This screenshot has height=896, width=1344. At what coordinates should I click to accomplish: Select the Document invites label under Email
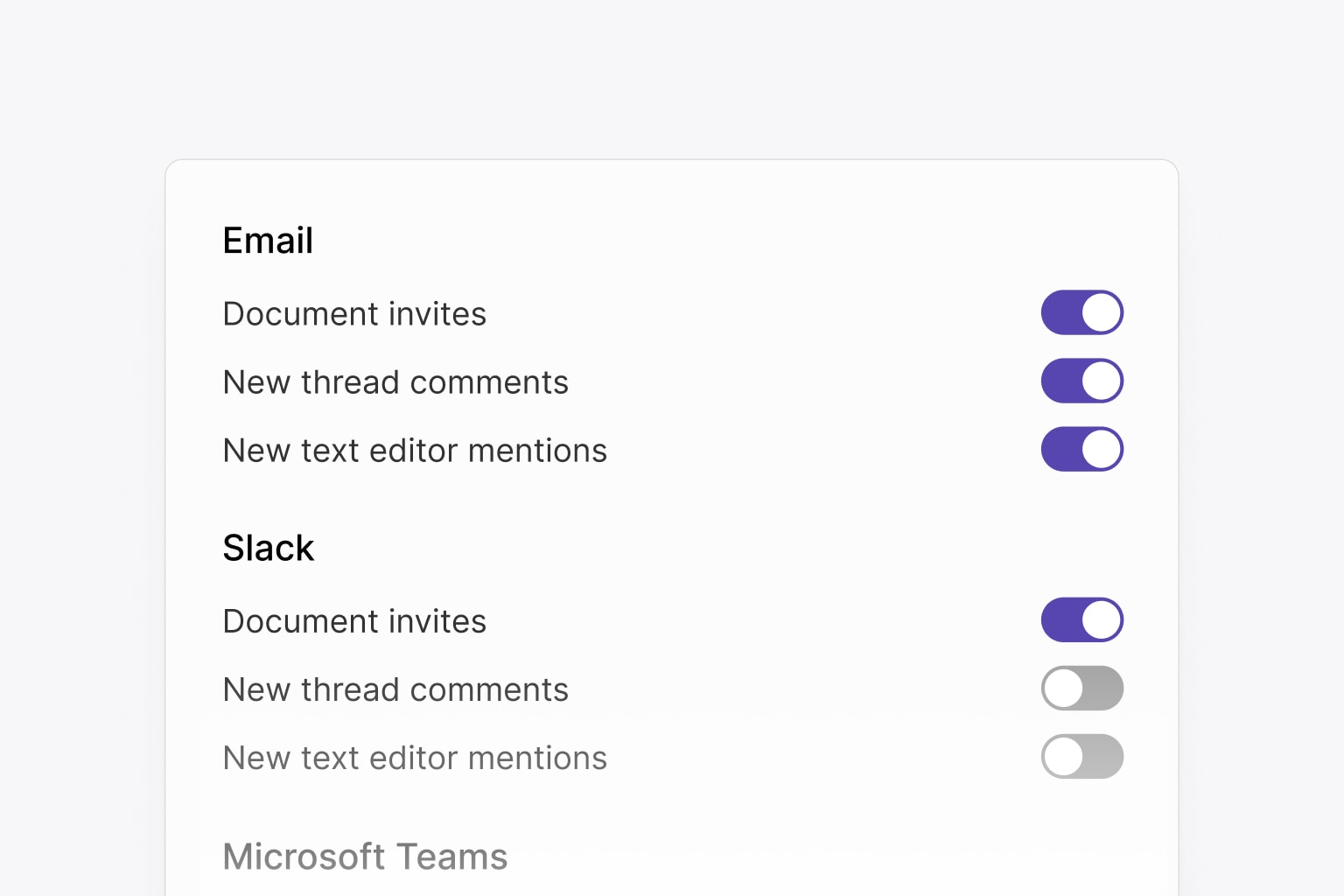tap(354, 314)
